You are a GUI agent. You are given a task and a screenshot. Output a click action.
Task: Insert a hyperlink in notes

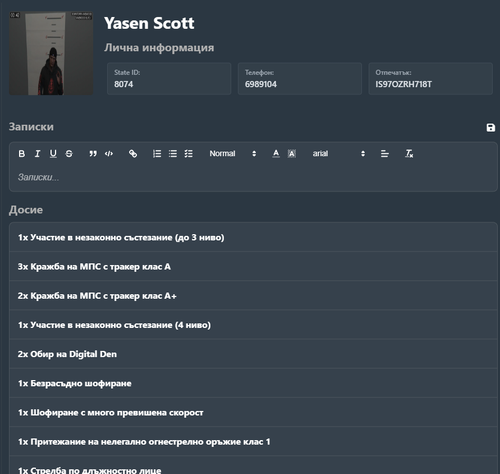(x=133, y=154)
